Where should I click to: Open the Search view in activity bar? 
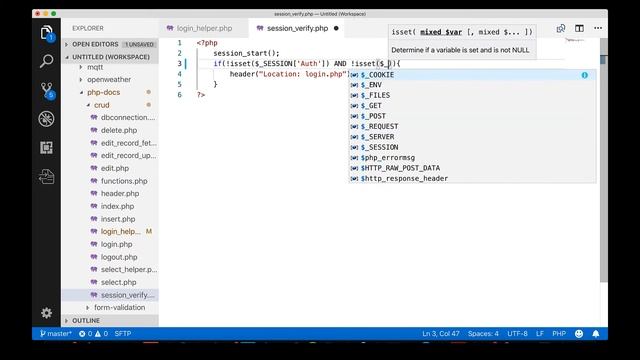[47, 61]
